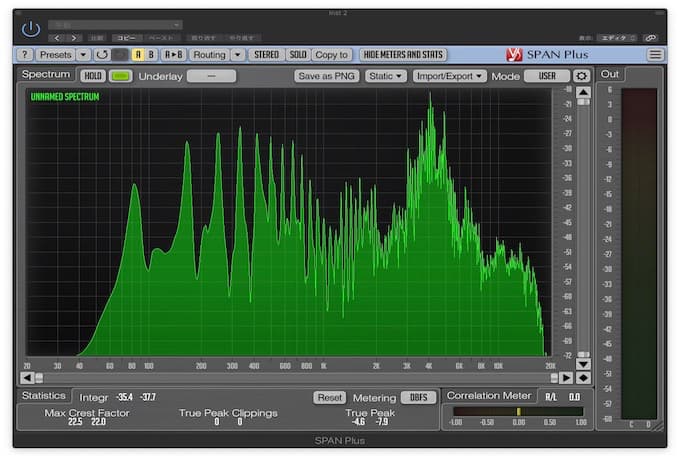The height and width of the screenshot is (460, 680).
Task: Select the Out meter tab
Action: point(610,75)
